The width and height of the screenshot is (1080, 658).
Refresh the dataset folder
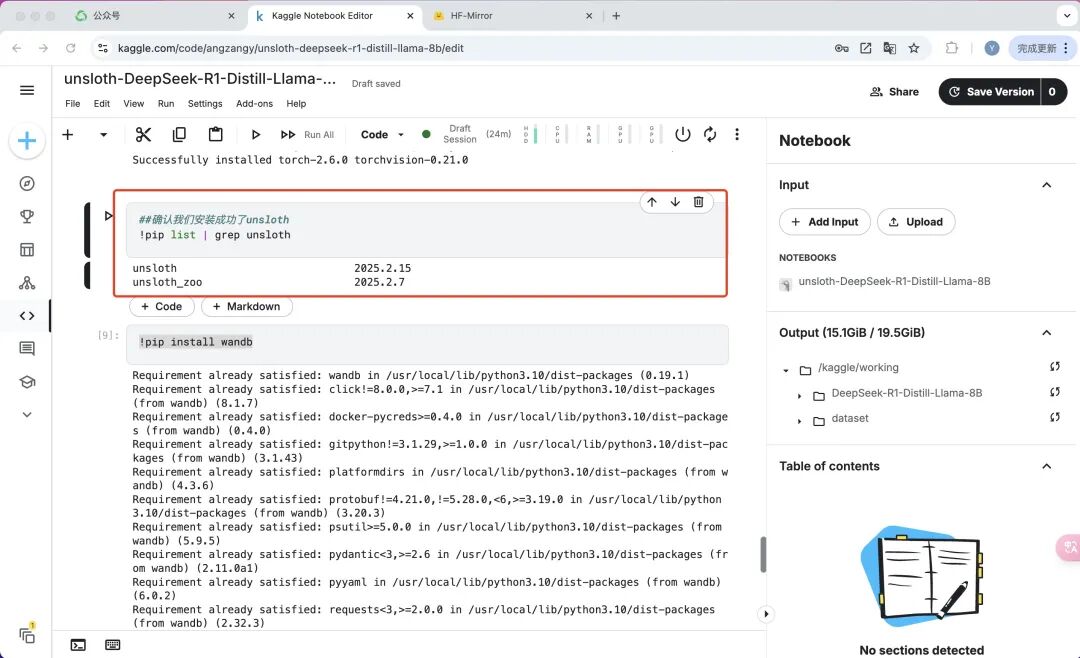[x=1055, y=417]
